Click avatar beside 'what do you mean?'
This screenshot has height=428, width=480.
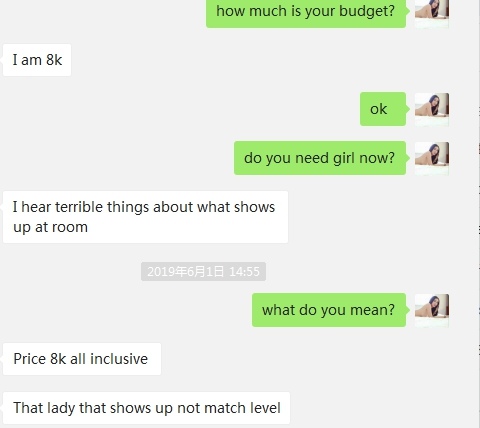pyautogui.click(x=432, y=310)
